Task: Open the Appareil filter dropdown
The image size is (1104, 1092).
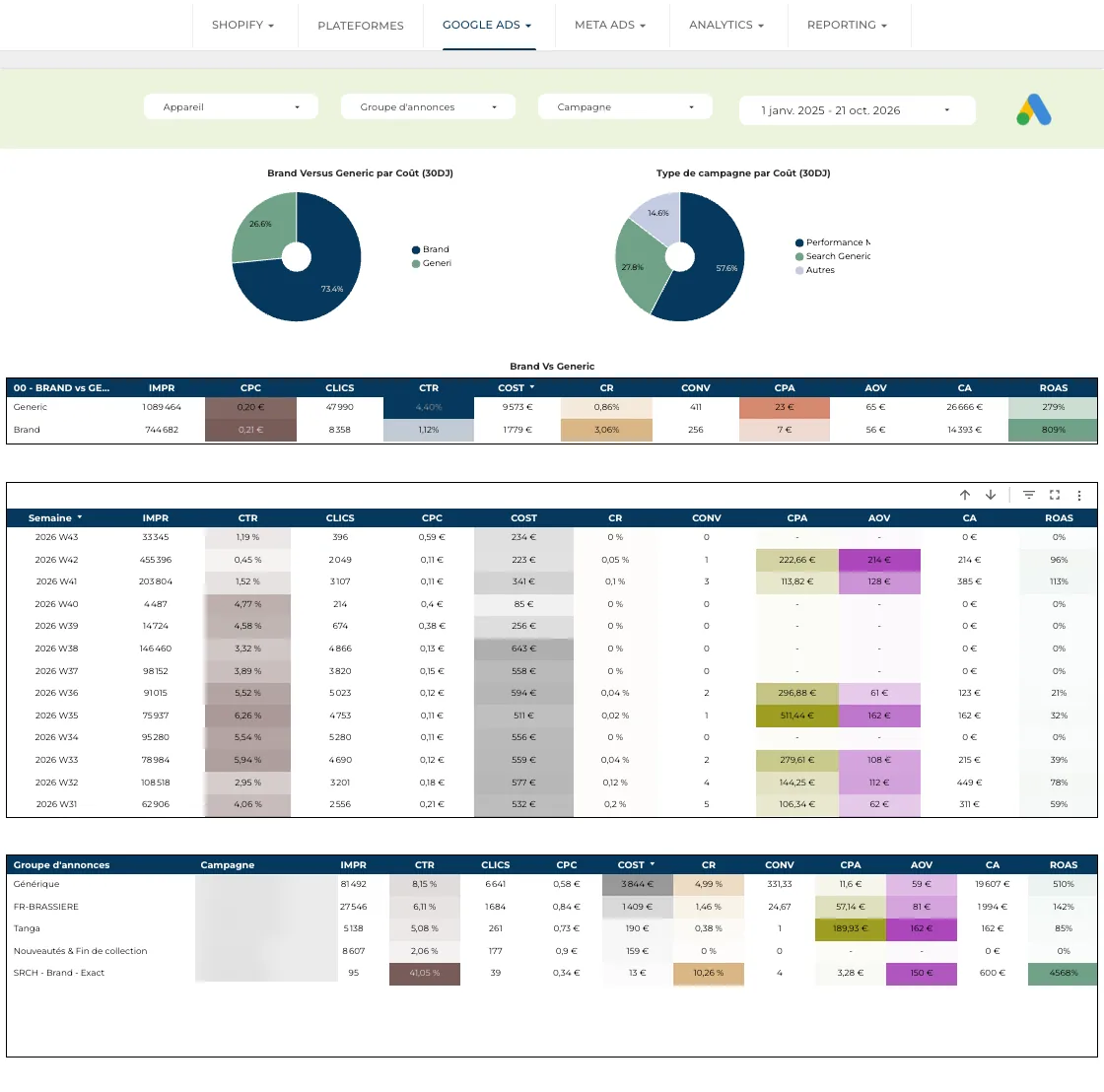Action: click(231, 107)
